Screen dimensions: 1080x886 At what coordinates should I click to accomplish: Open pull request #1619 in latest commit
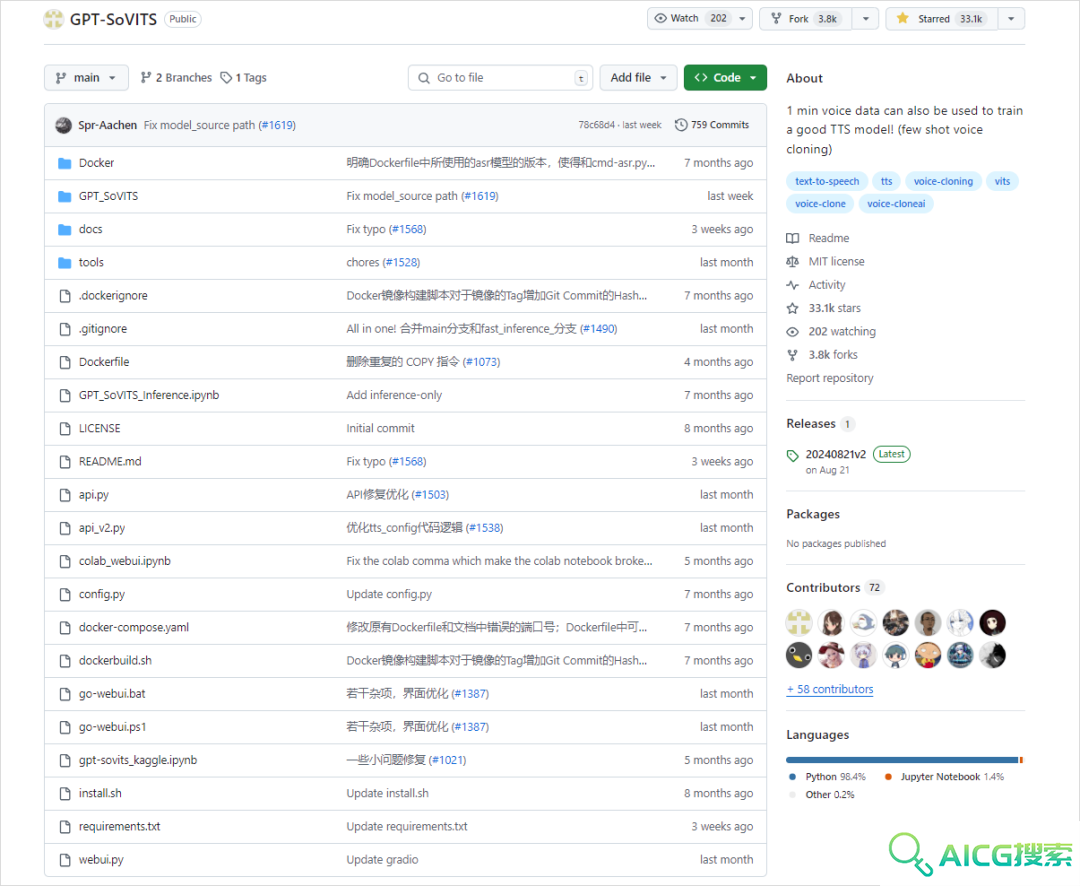278,125
